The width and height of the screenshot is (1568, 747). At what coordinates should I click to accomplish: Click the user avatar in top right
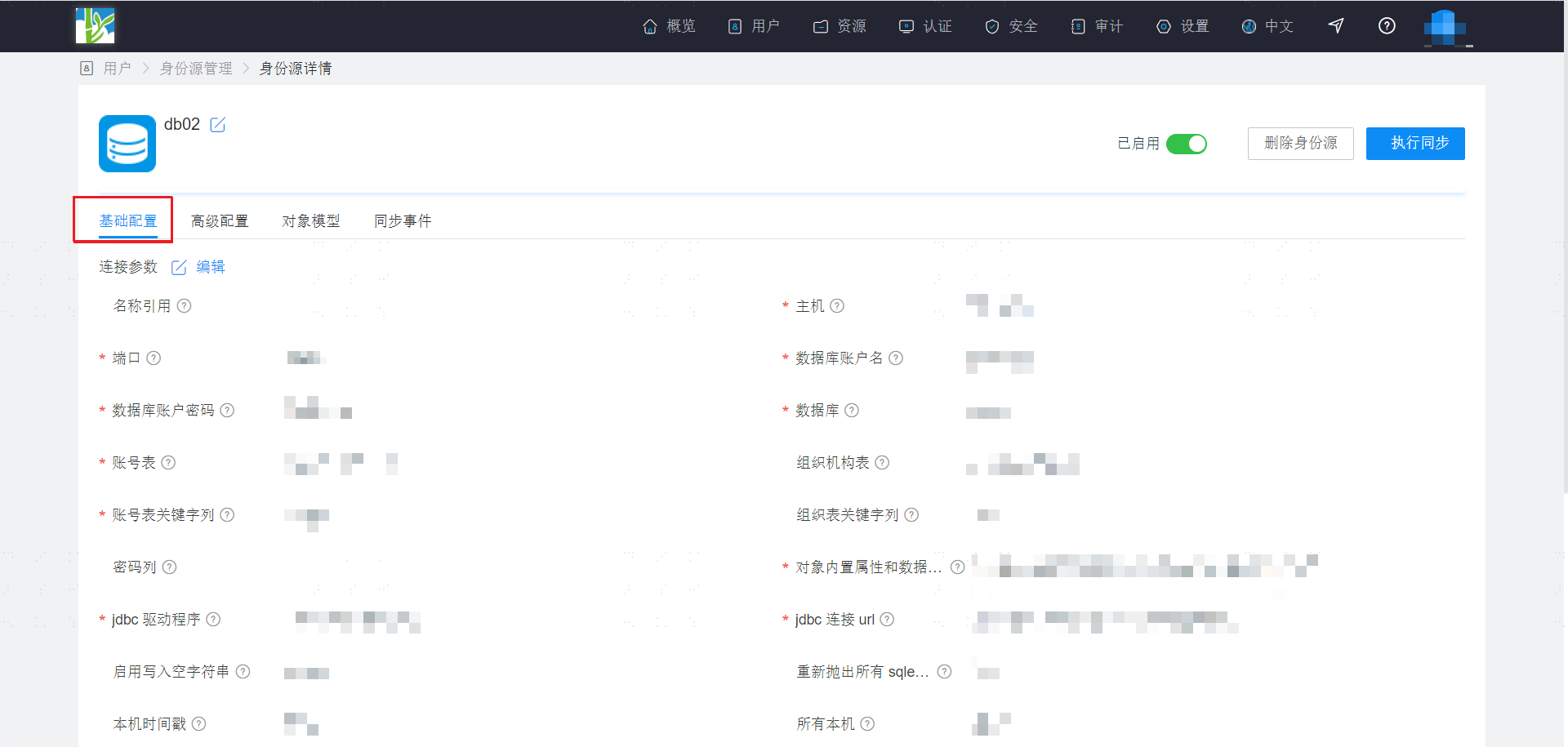(x=1445, y=27)
